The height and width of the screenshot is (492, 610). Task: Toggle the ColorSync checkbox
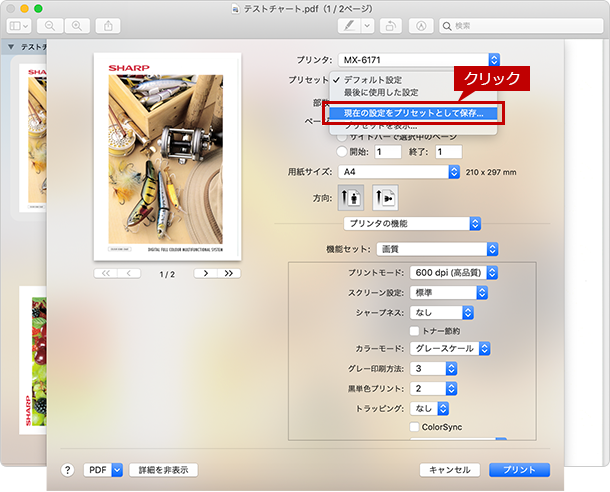coord(414,427)
